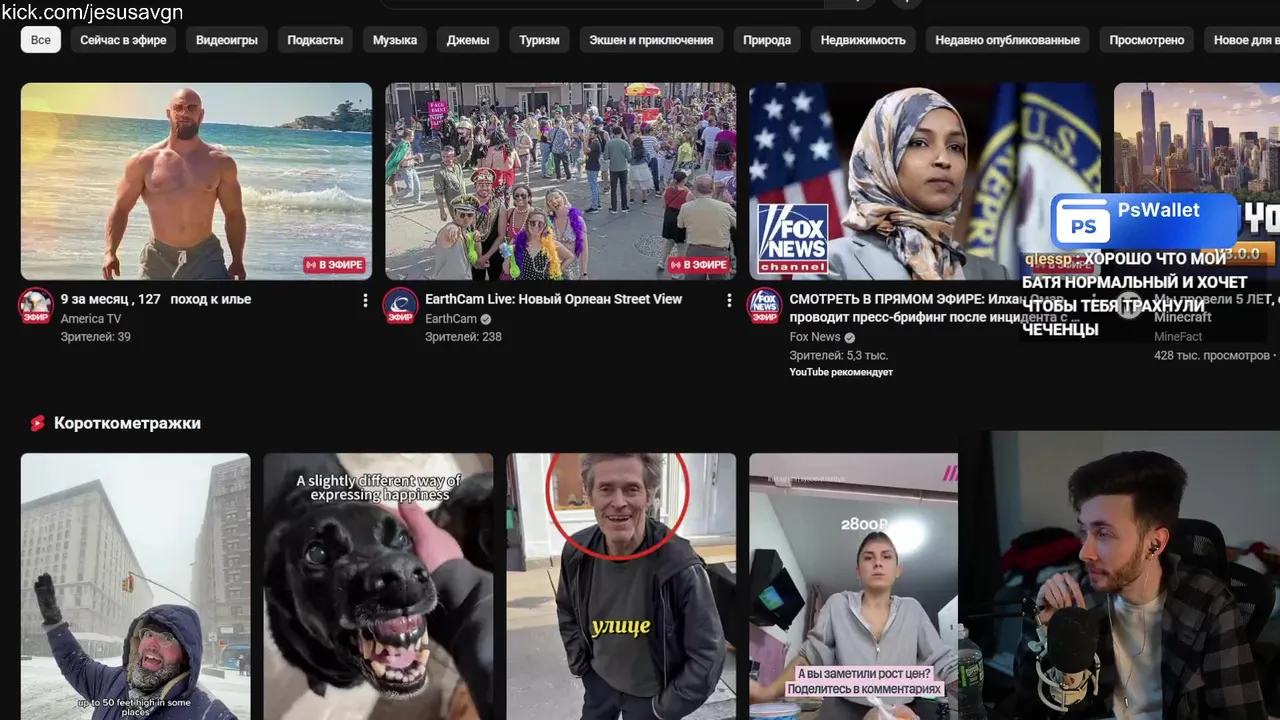Open the Fox News channel avatar

[x=765, y=306]
